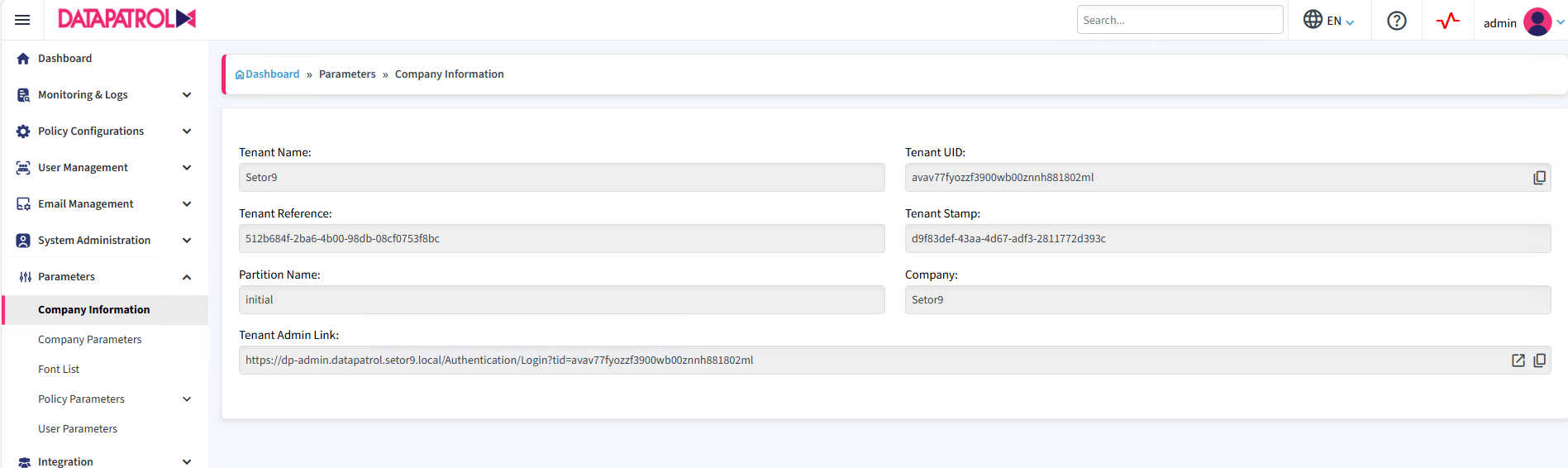Screen dimensions: 1568x468
Task: Go to User Parameters page
Action: (78, 429)
